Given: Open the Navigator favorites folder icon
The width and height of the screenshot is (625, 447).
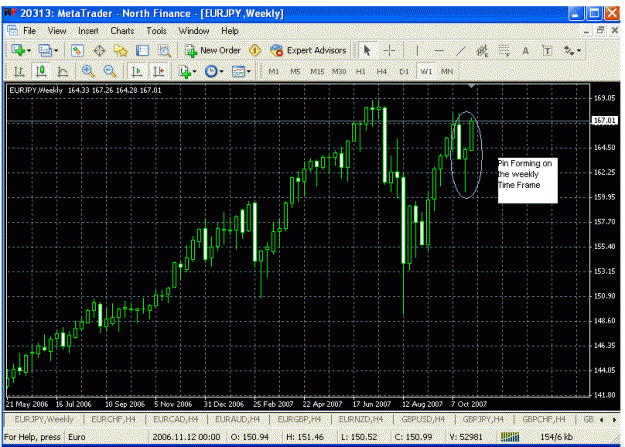Looking at the screenshot, I should tap(120, 50).
